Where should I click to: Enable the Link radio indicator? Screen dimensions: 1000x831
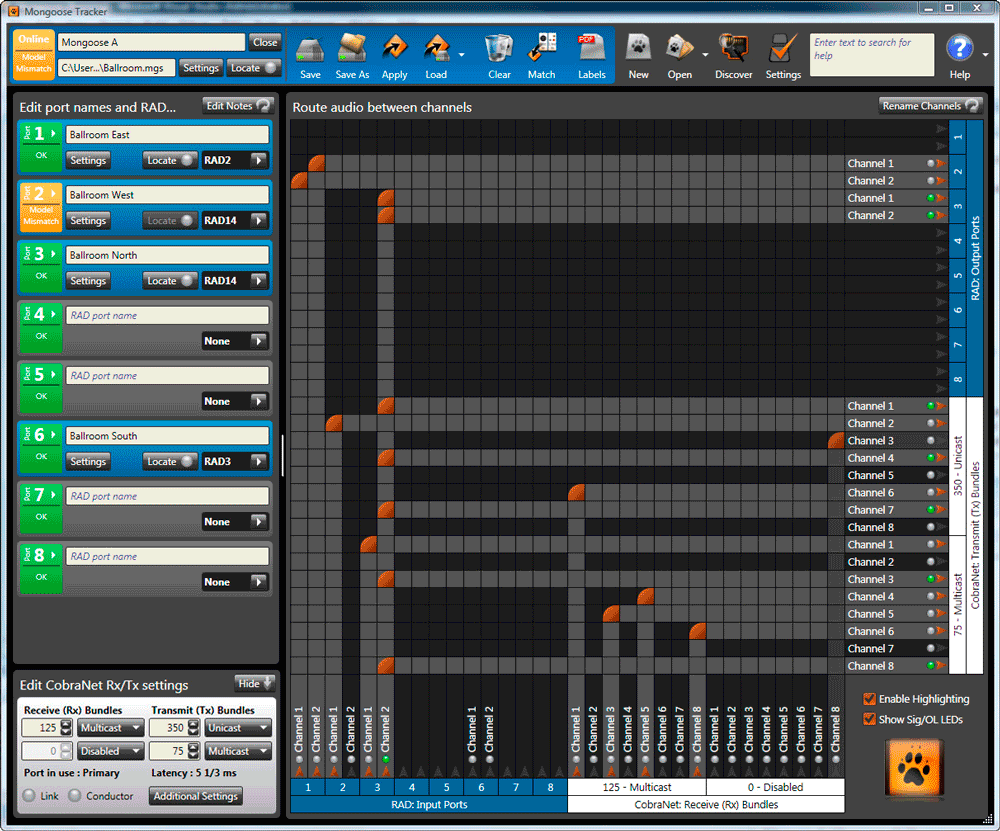click(x=29, y=796)
